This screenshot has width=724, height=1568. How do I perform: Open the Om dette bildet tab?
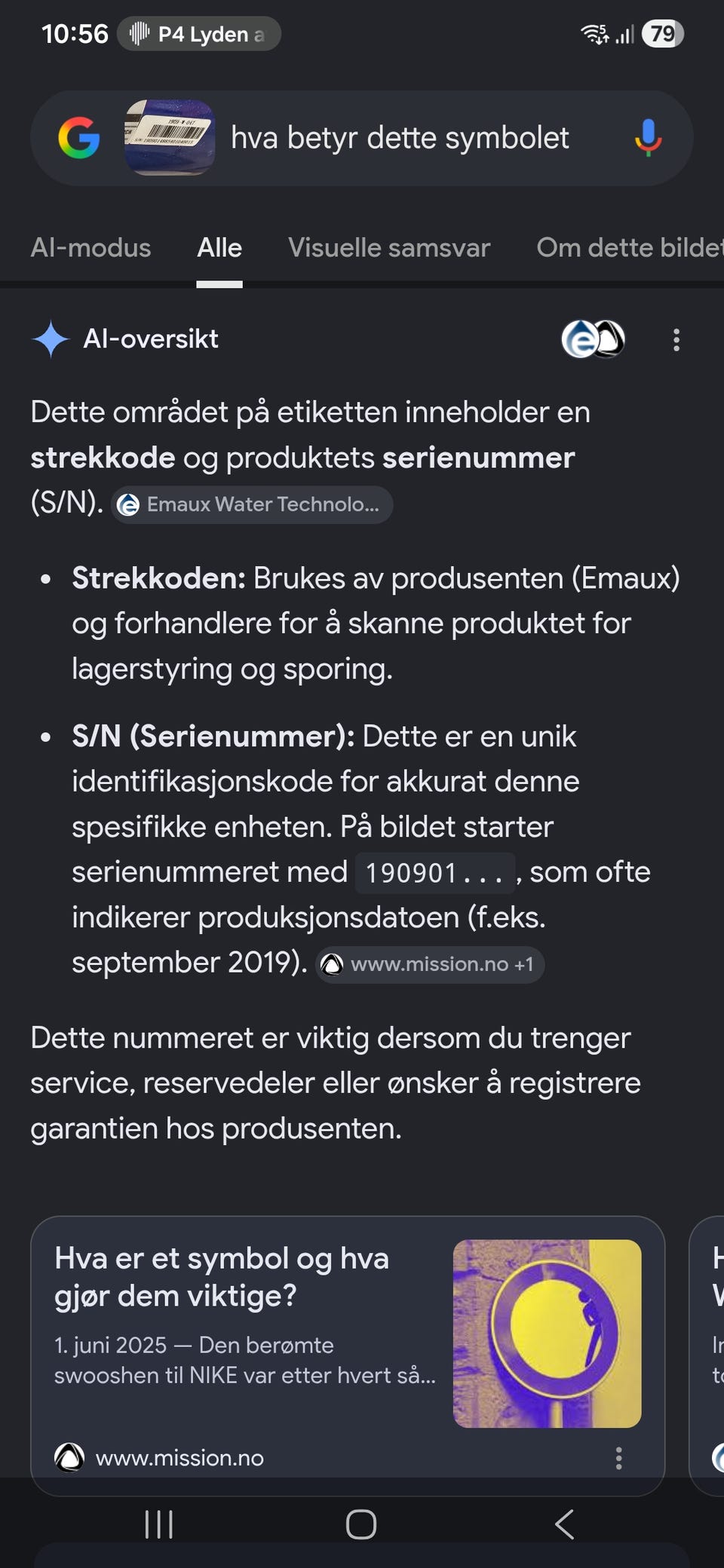pos(630,247)
